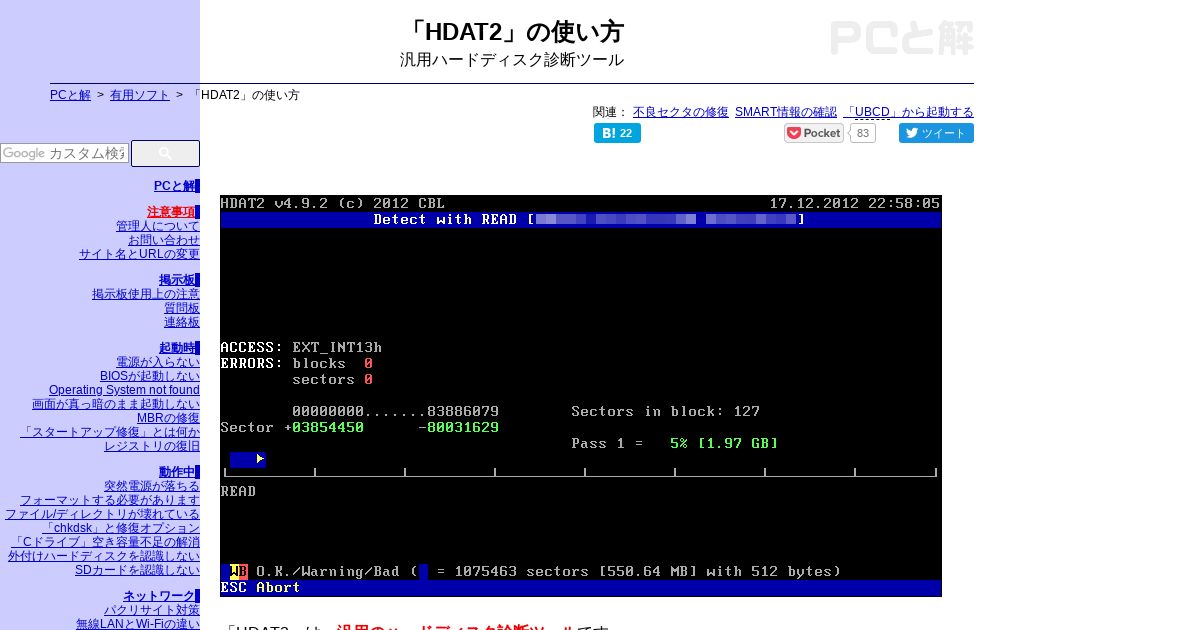Open sidebar link 質問板
The width and height of the screenshot is (1200, 630).
pos(182,308)
